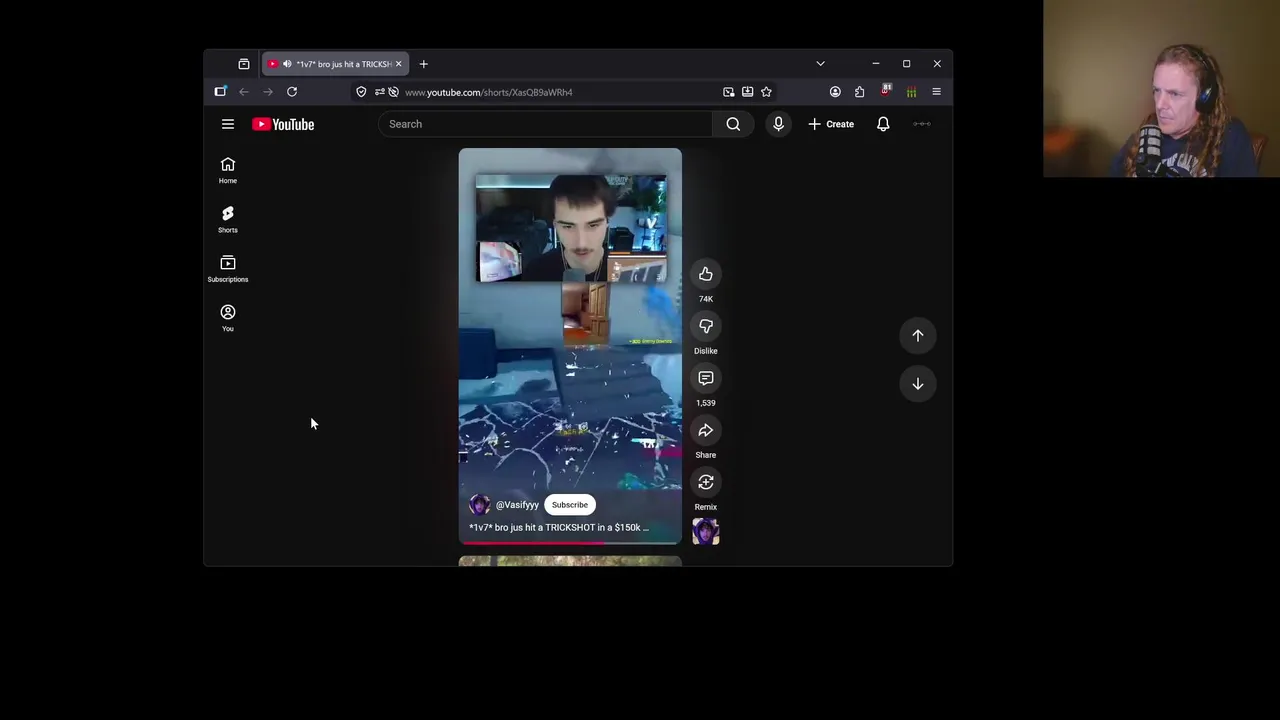Viewport: 1280px width, 720px height.
Task: Dislike this Short
Action: (x=706, y=326)
